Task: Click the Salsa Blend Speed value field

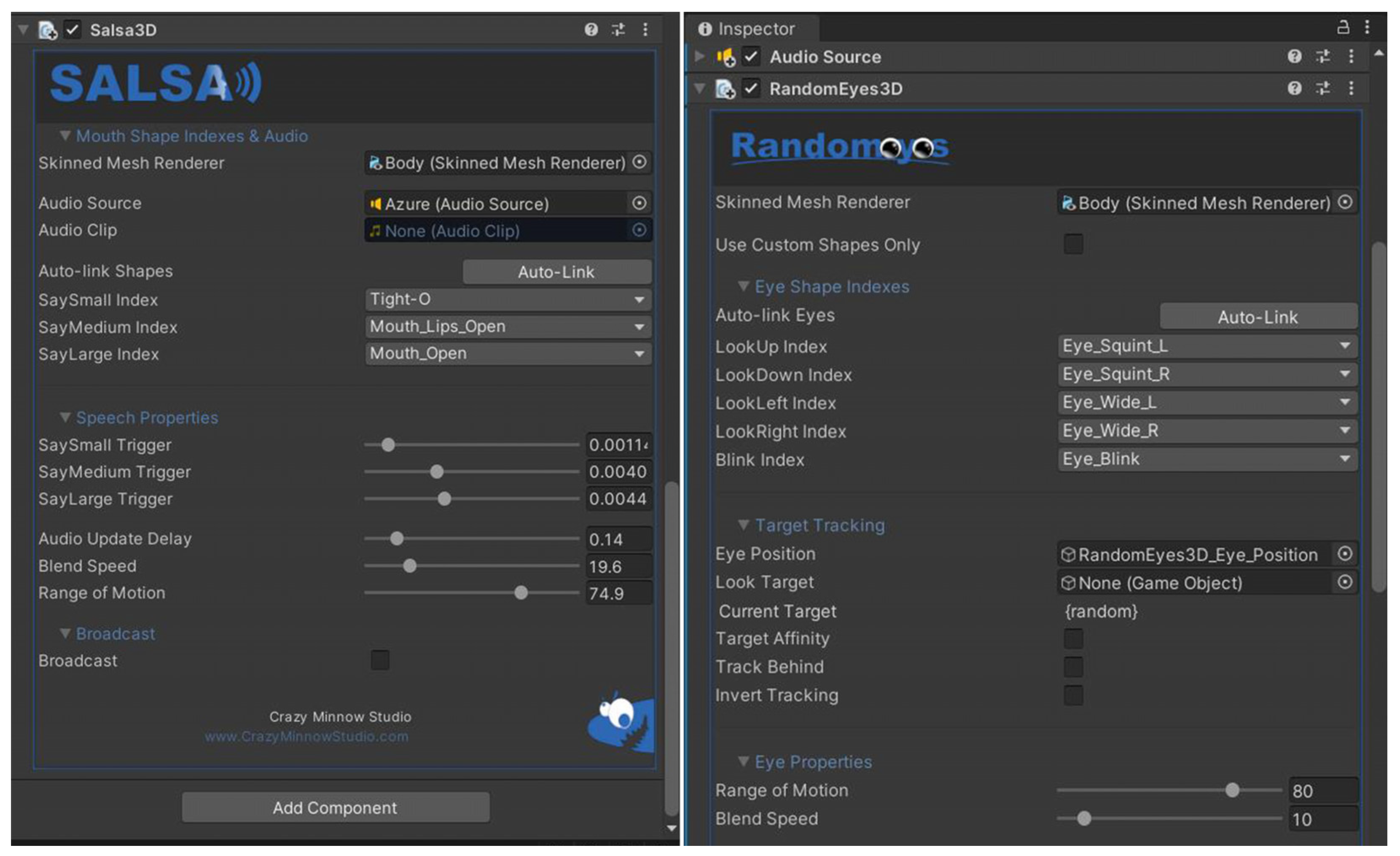Action: pos(619,566)
